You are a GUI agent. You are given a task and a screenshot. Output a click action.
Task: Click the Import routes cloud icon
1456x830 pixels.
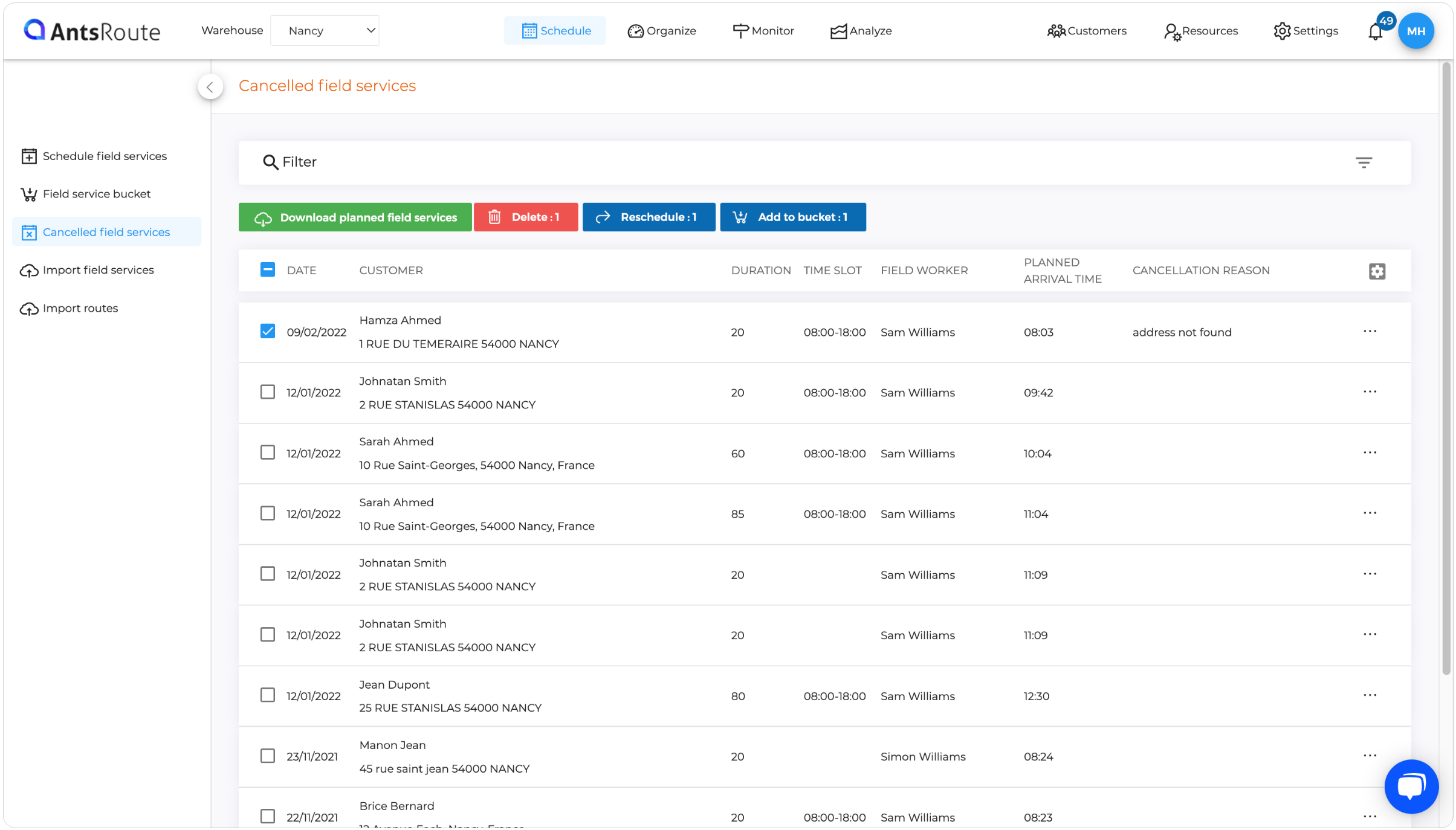pyautogui.click(x=29, y=309)
